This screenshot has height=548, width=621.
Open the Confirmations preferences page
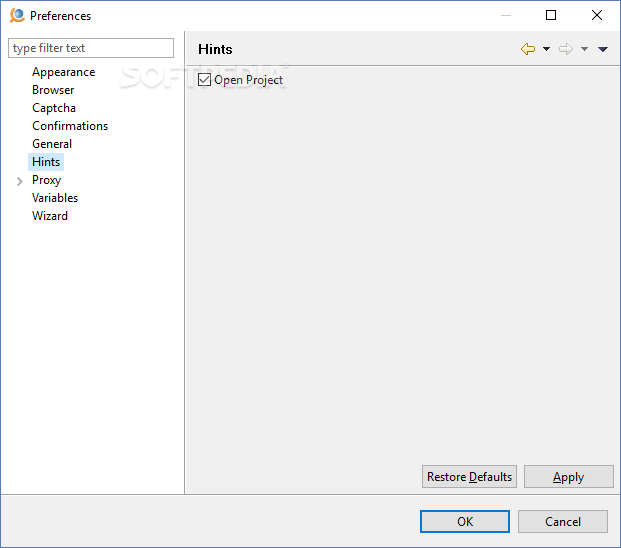coord(70,126)
